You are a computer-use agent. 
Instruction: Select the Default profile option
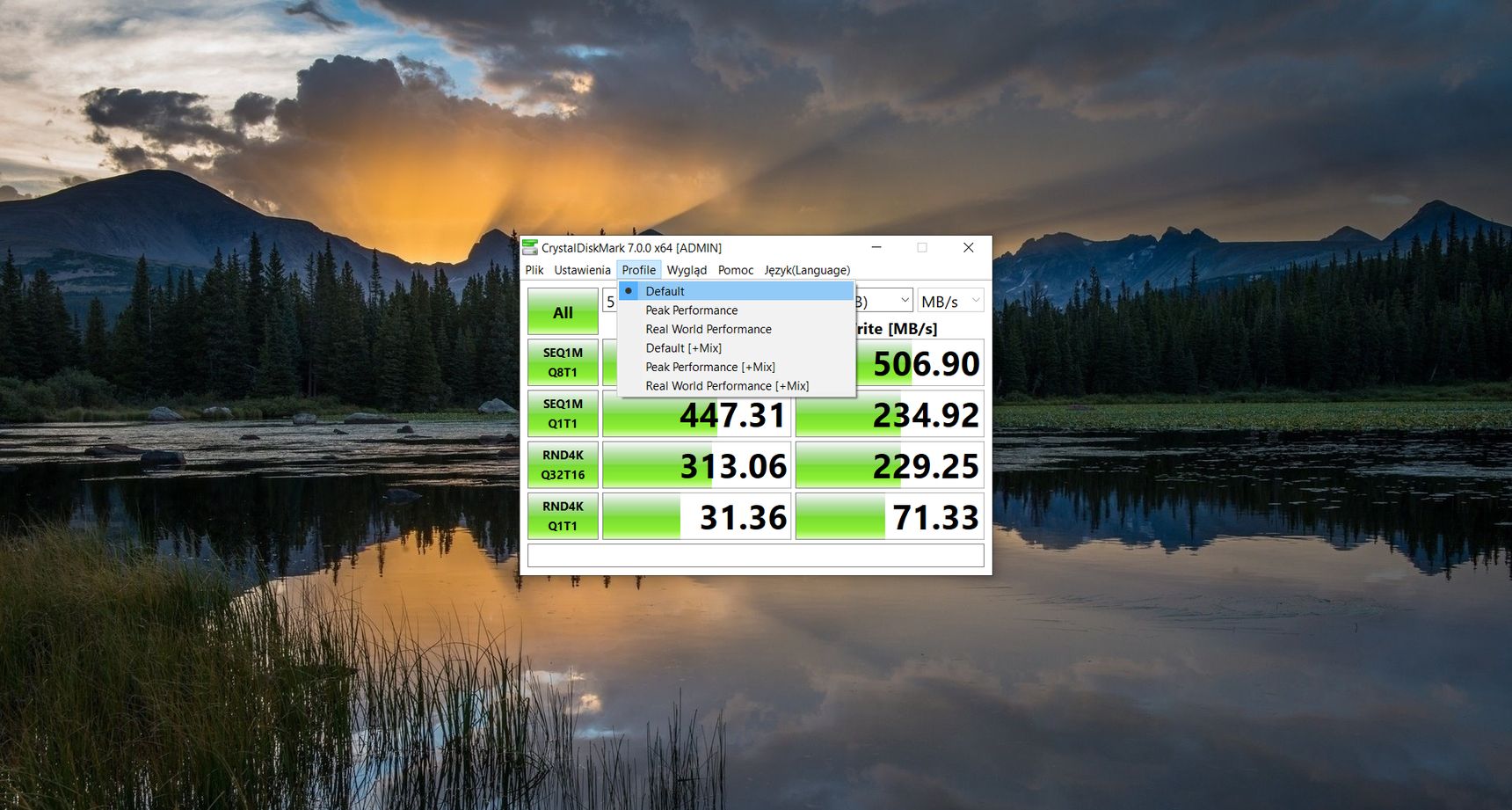(737, 291)
